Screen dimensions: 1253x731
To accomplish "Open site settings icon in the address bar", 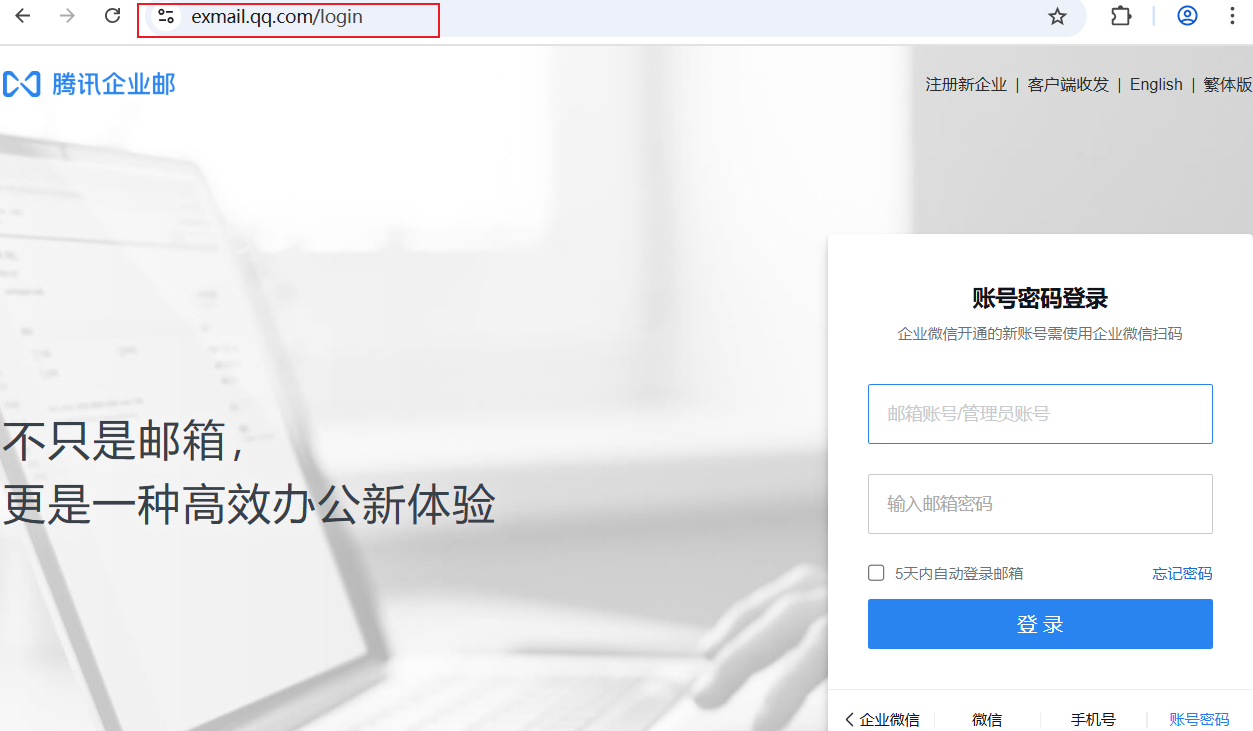I will [x=166, y=17].
